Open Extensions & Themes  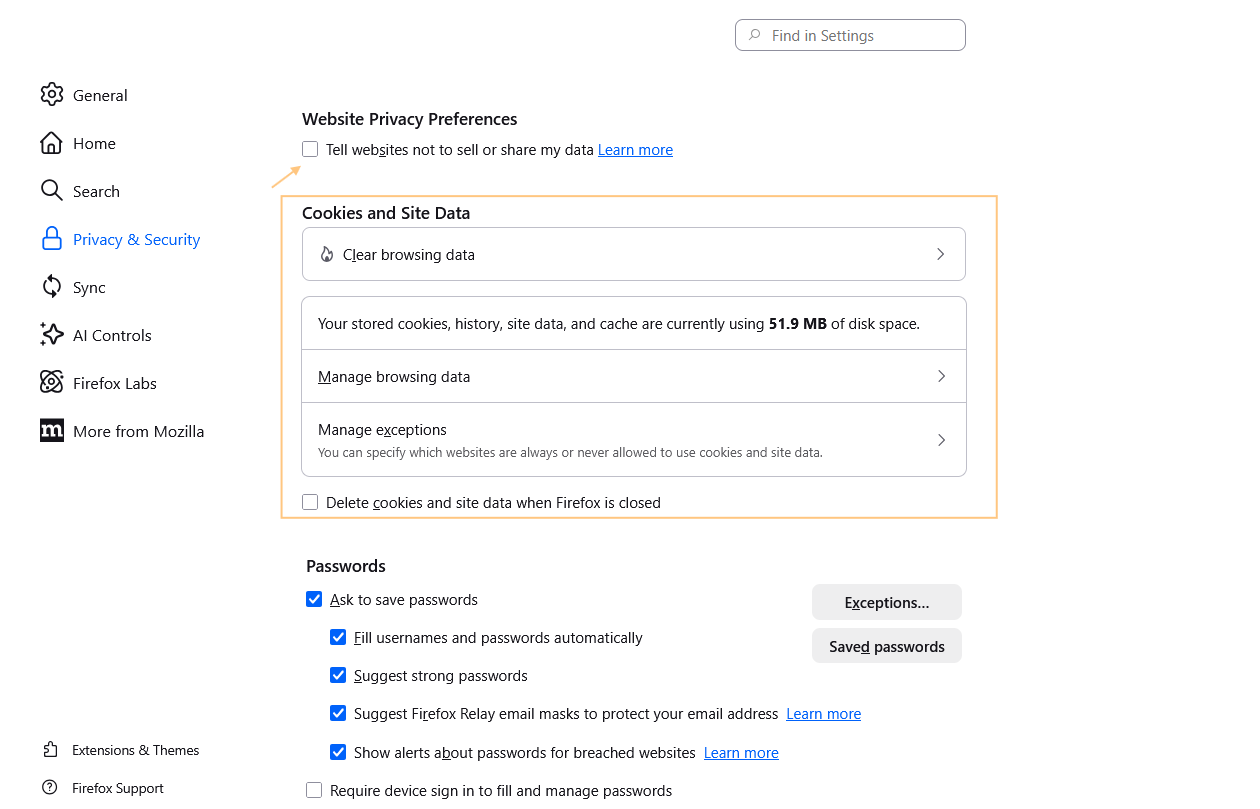tap(135, 749)
